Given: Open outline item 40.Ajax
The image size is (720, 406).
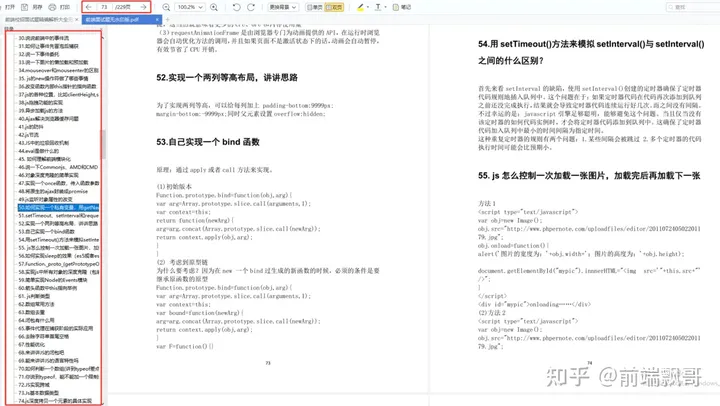Looking at the screenshot, I should point(48,118).
